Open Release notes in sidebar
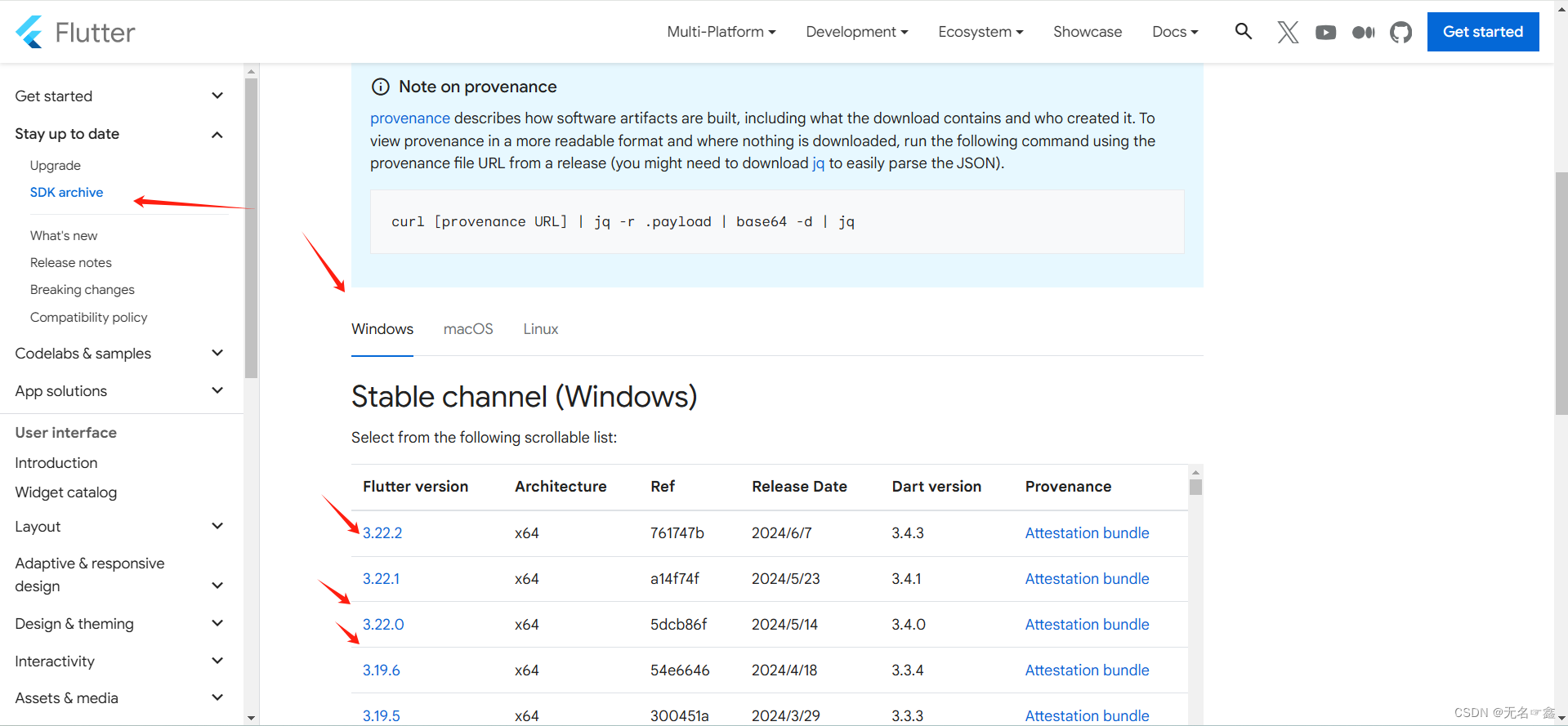 71,263
